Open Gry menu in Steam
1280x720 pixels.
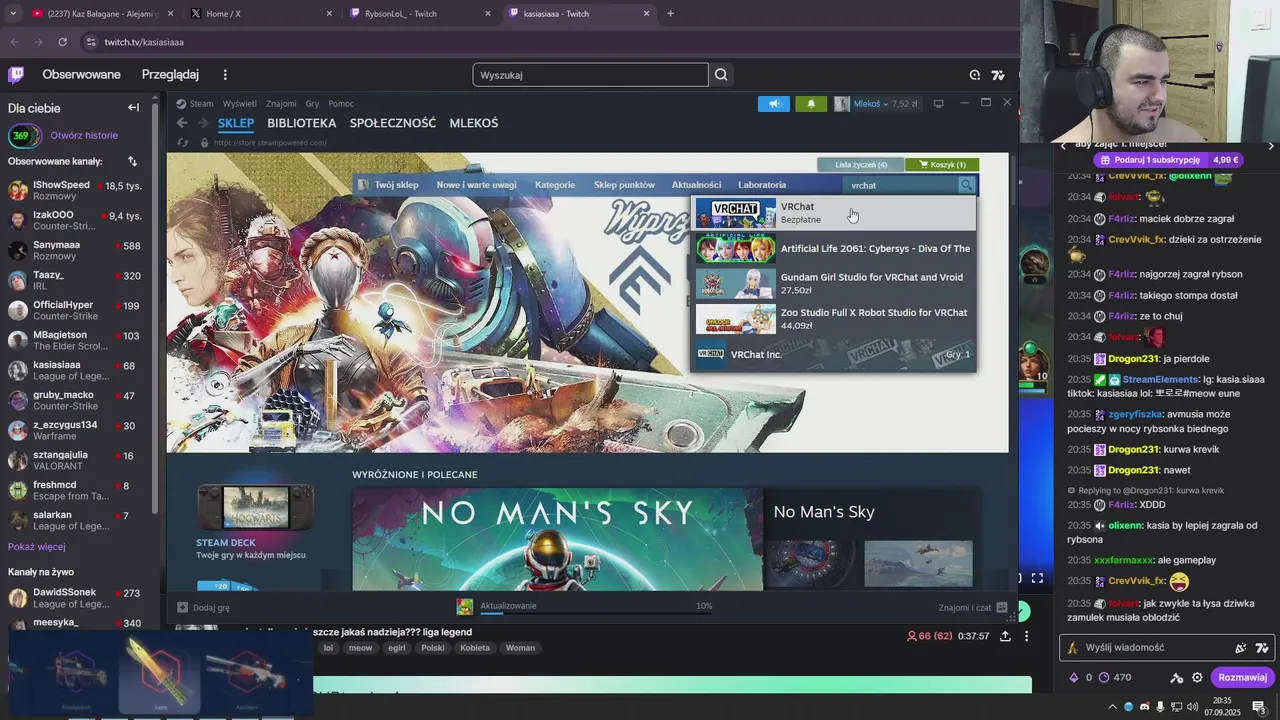coord(312,104)
